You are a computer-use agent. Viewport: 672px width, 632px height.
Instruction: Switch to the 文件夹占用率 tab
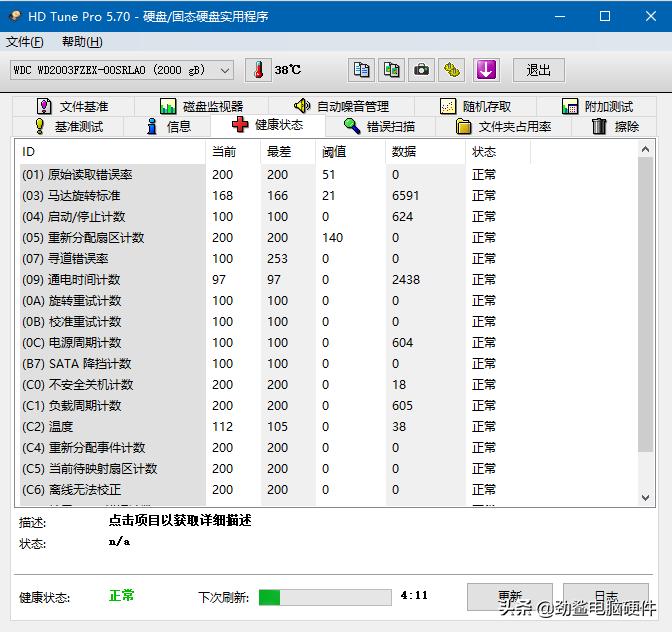[504, 127]
